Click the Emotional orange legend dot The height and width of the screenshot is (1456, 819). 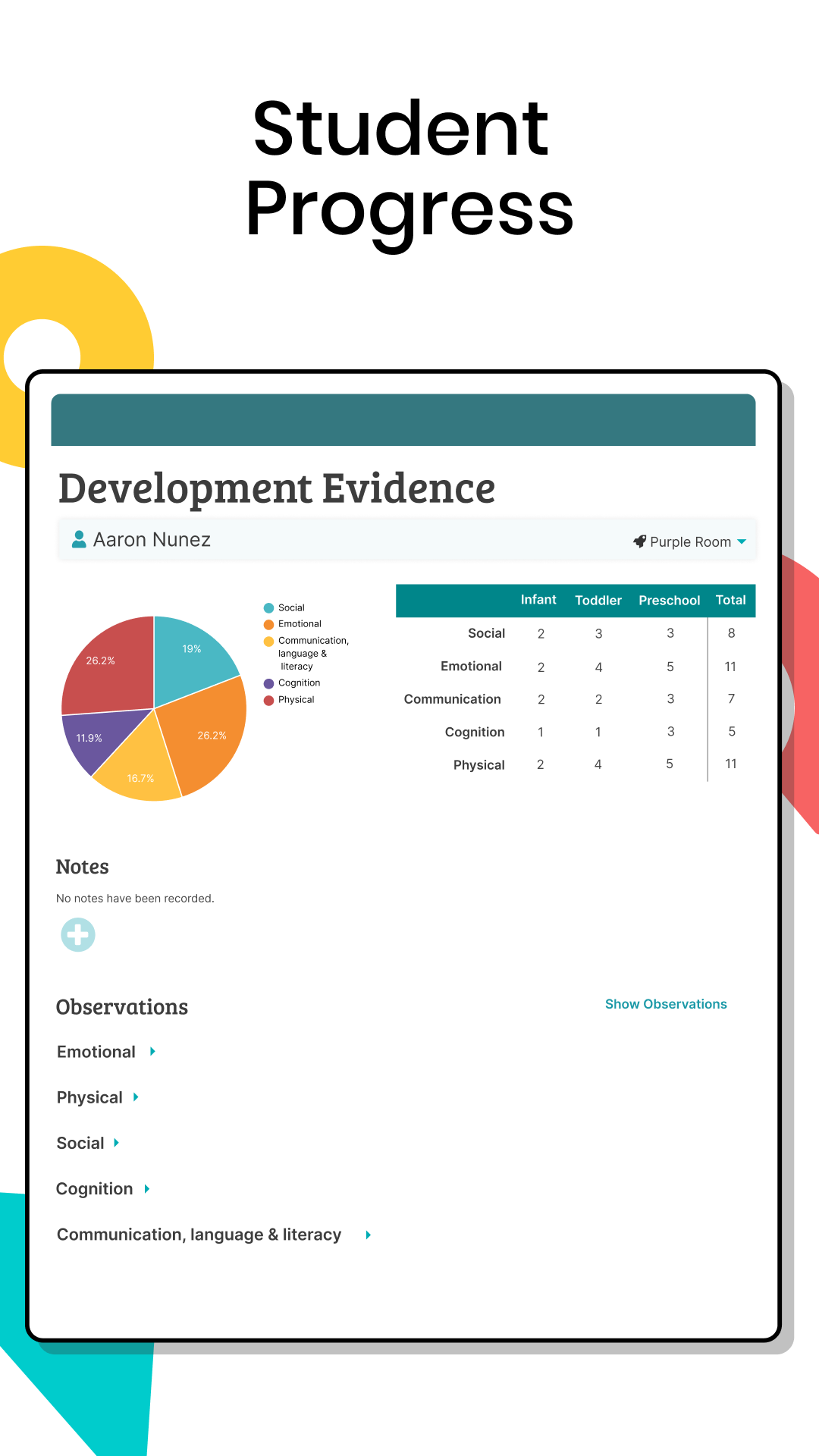[268, 624]
